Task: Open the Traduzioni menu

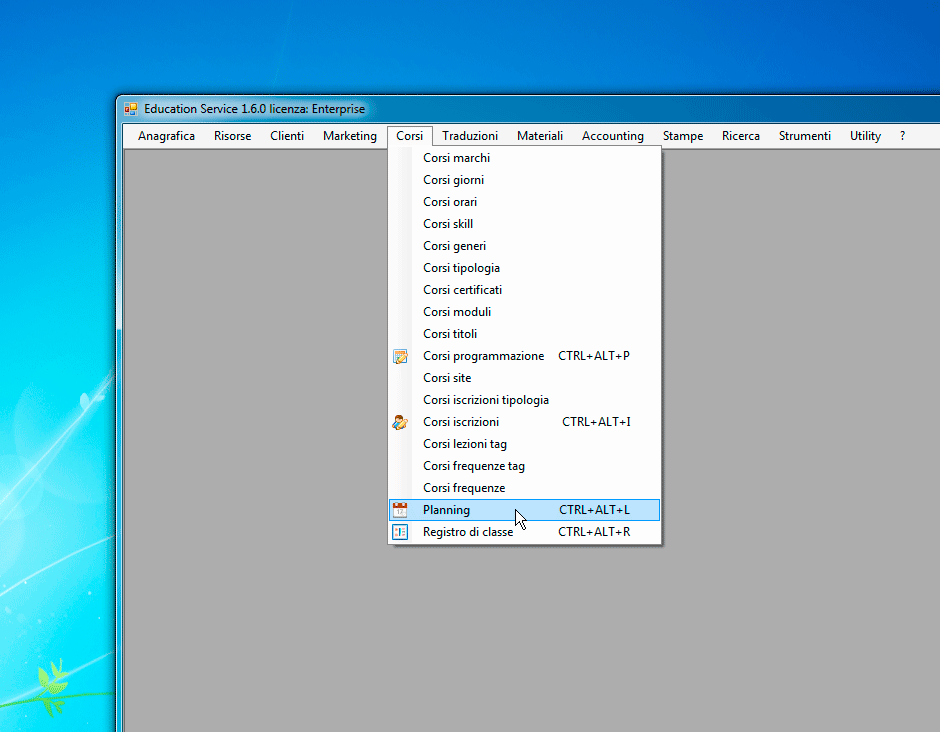Action: coord(470,136)
